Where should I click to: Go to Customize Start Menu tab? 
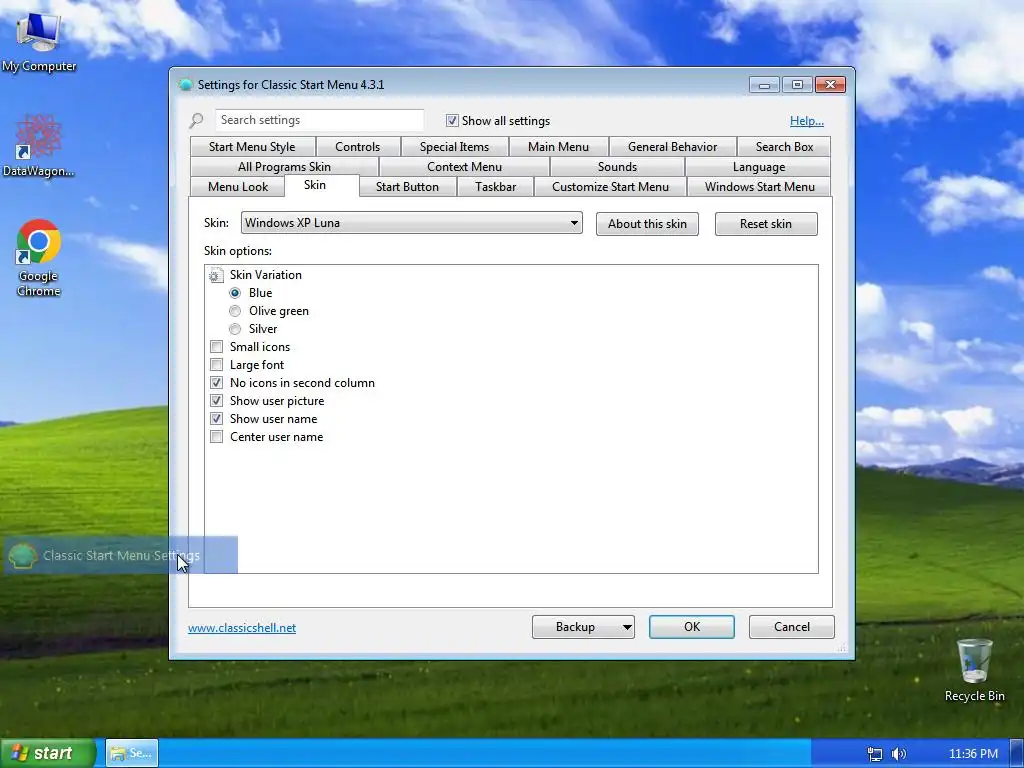(x=611, y=187)
